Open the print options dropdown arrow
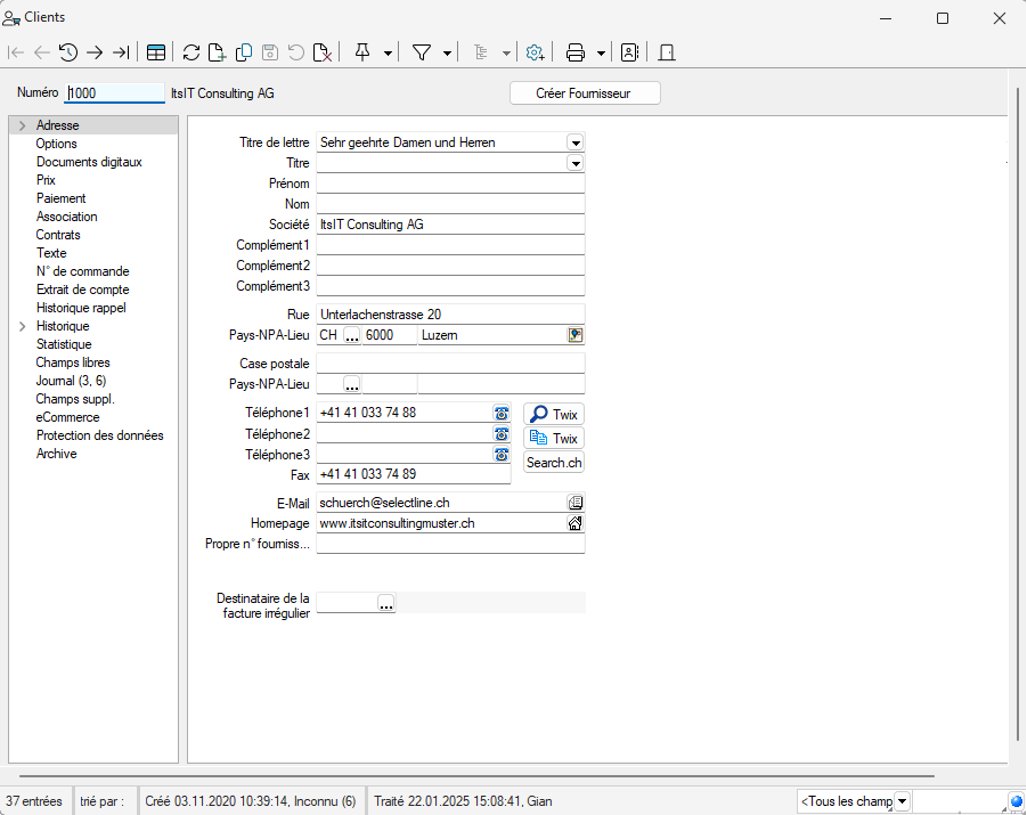The width and height of the screenshot is (1026, 815). tap(601, 53)
